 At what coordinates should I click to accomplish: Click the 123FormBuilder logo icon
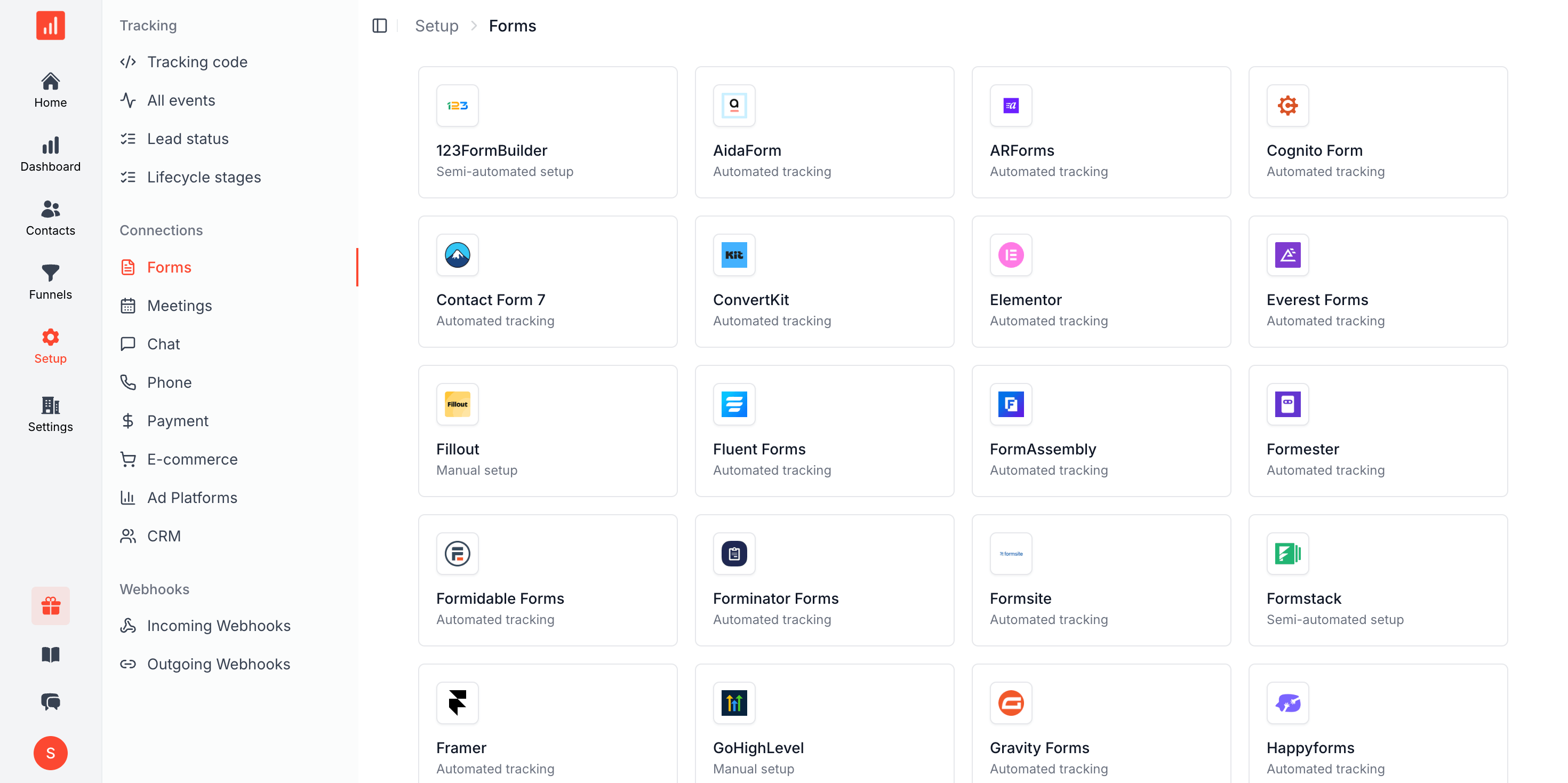pyautogui.click(x=457, y=105)
